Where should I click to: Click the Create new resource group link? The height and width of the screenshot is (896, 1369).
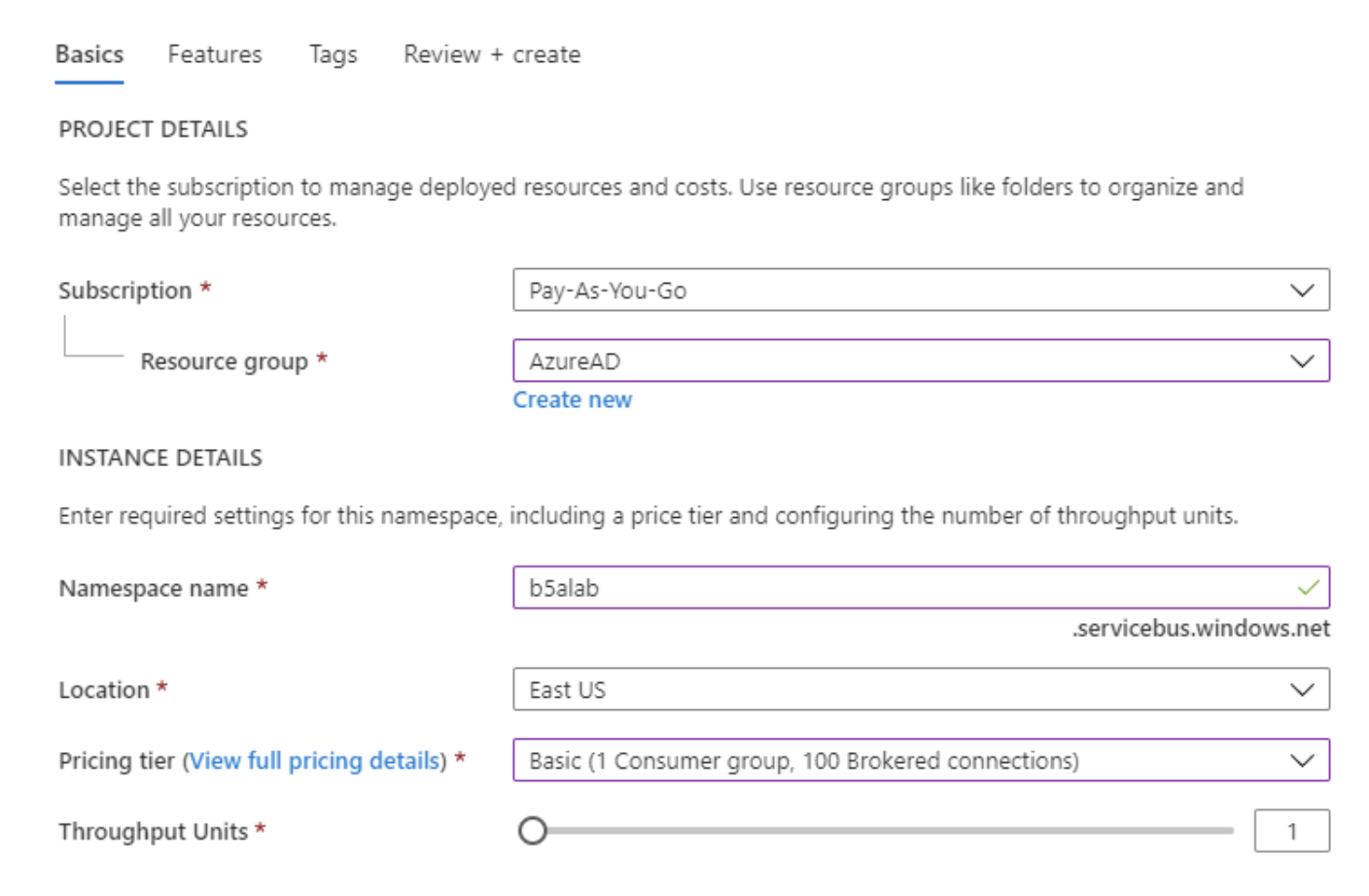tap(572, 399)
